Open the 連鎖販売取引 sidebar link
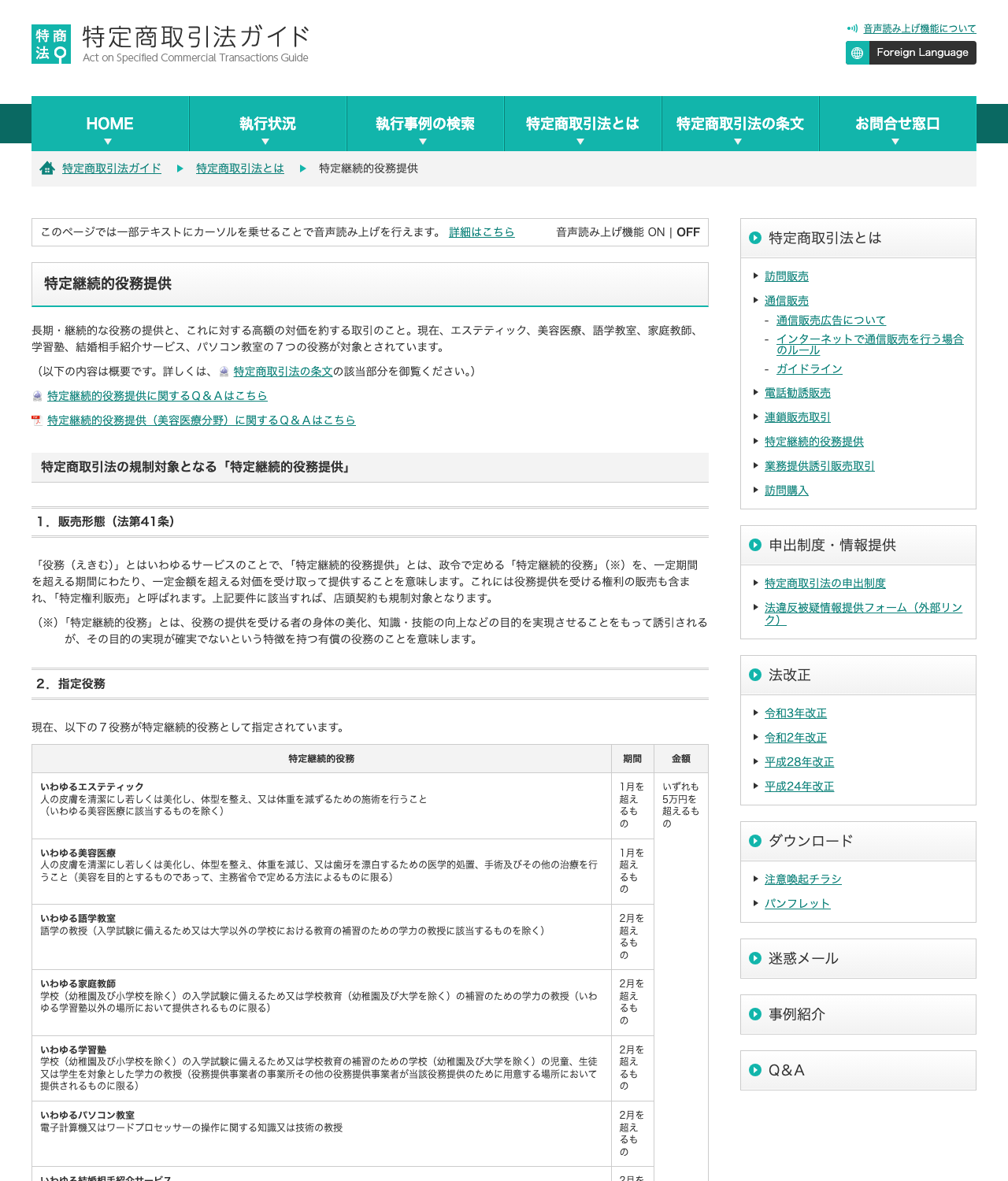 click(798, 417)
